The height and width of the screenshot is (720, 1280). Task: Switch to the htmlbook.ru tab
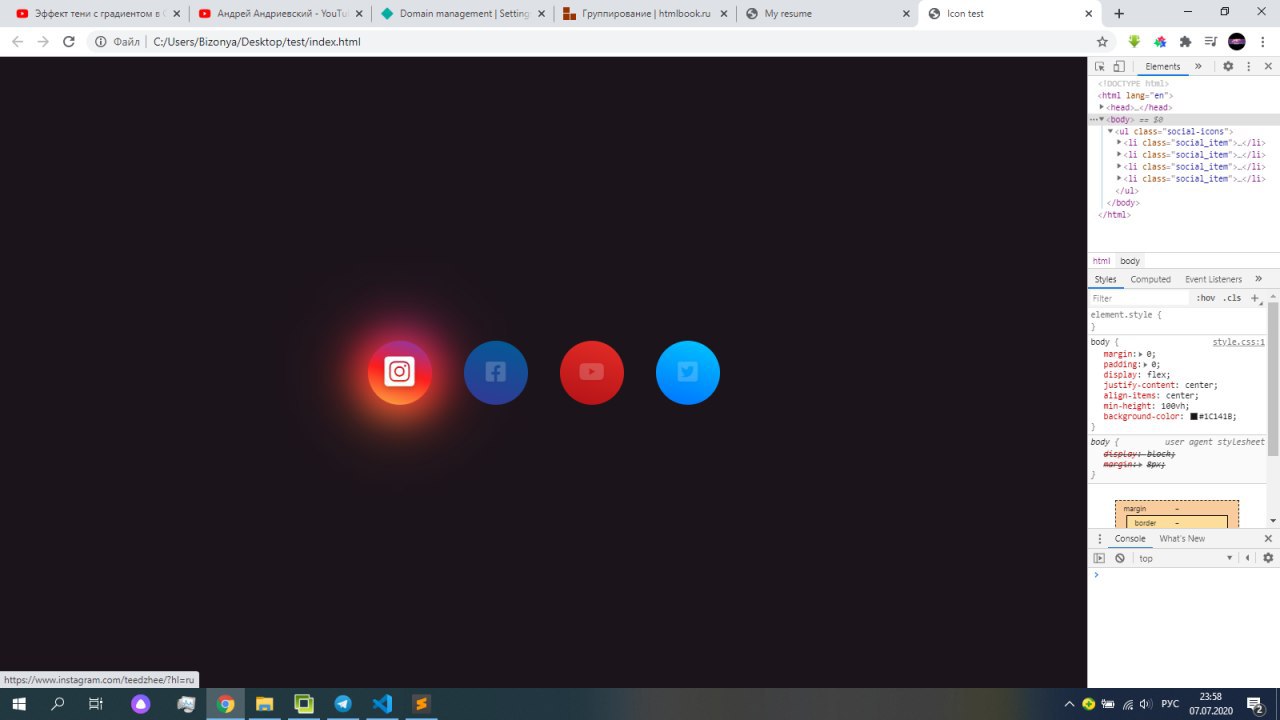click(x=645, y=14)
